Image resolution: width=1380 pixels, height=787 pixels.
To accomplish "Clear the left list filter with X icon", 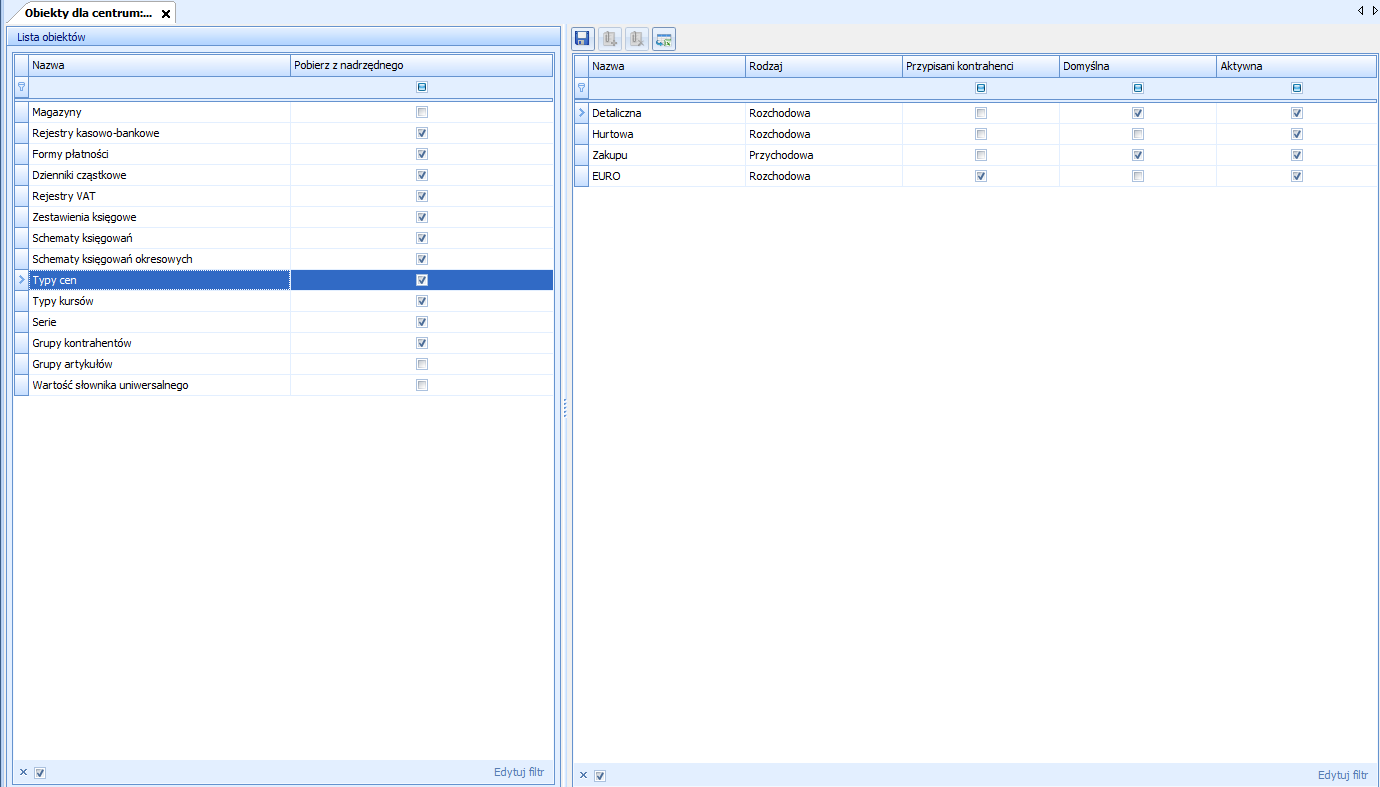I will 23,772.
